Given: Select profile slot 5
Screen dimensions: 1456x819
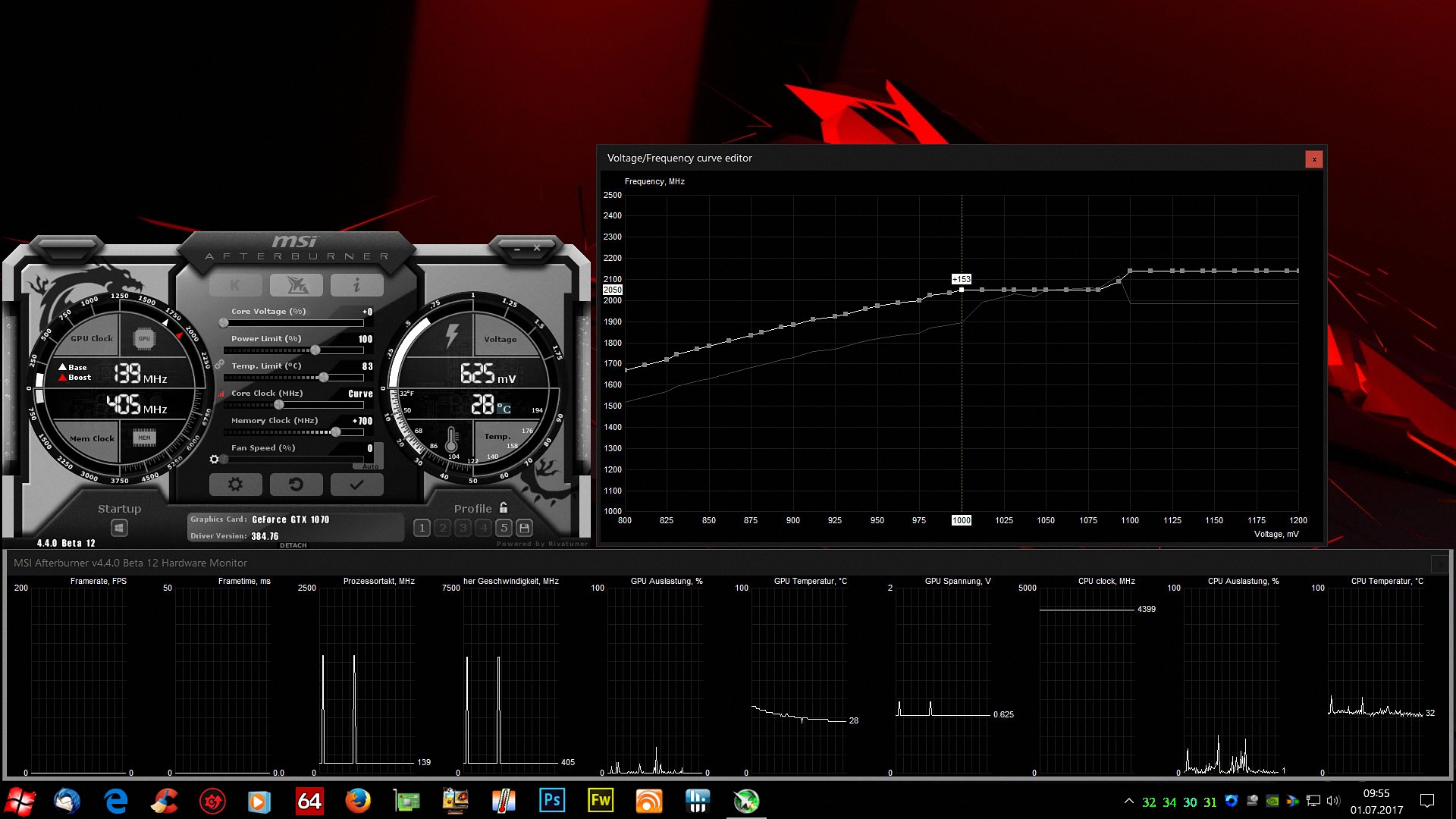Looking at the screenshot, I should (504, 528).
